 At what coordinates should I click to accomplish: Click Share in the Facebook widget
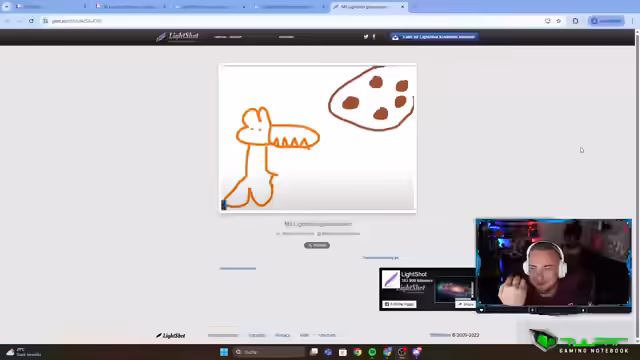pyautogui.click(x=465, y=304)
